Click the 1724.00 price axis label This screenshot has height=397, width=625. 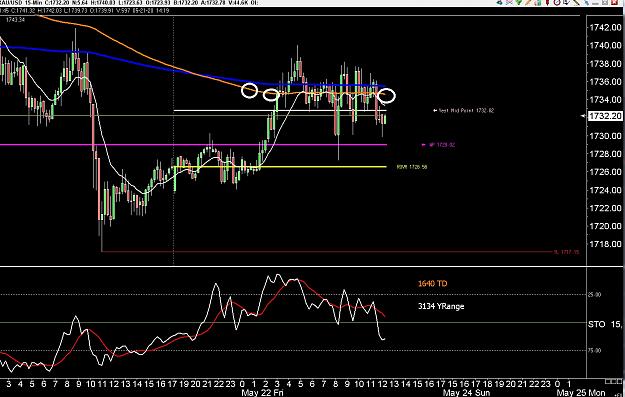coord(605,190)
